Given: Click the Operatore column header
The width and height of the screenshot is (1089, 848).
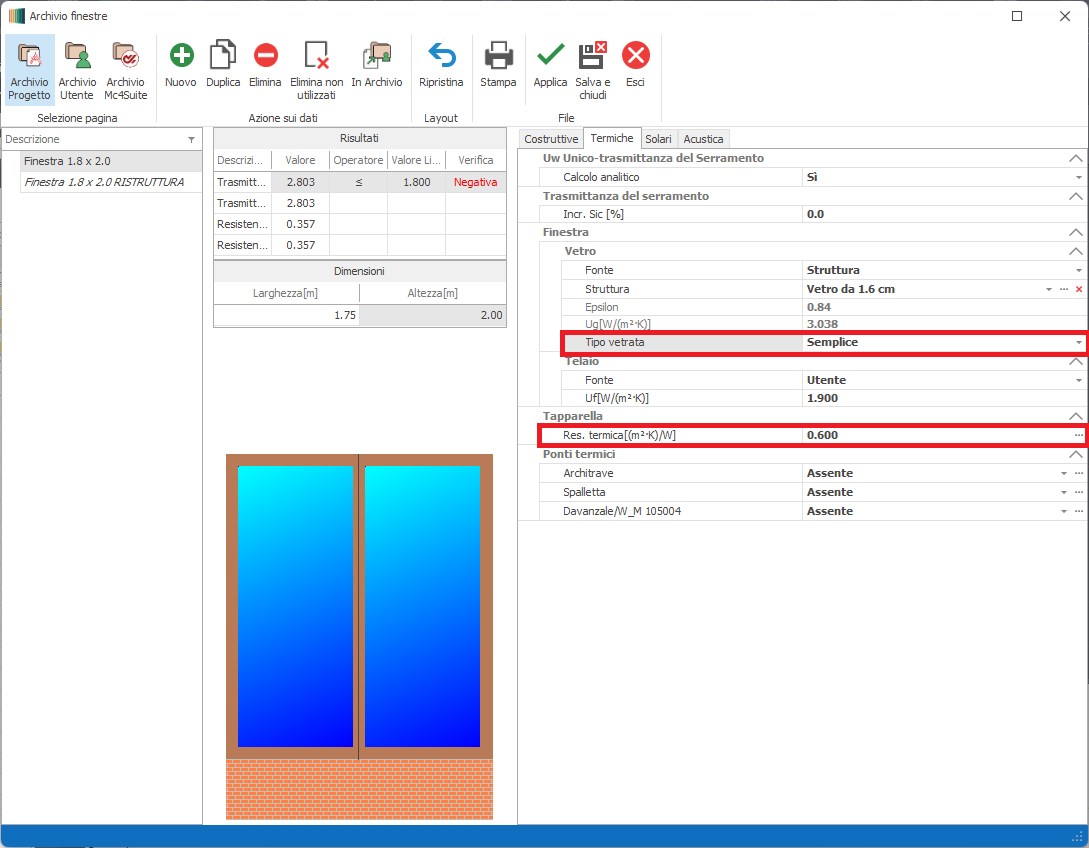Looking at the screenshot, I should (358, 160).
